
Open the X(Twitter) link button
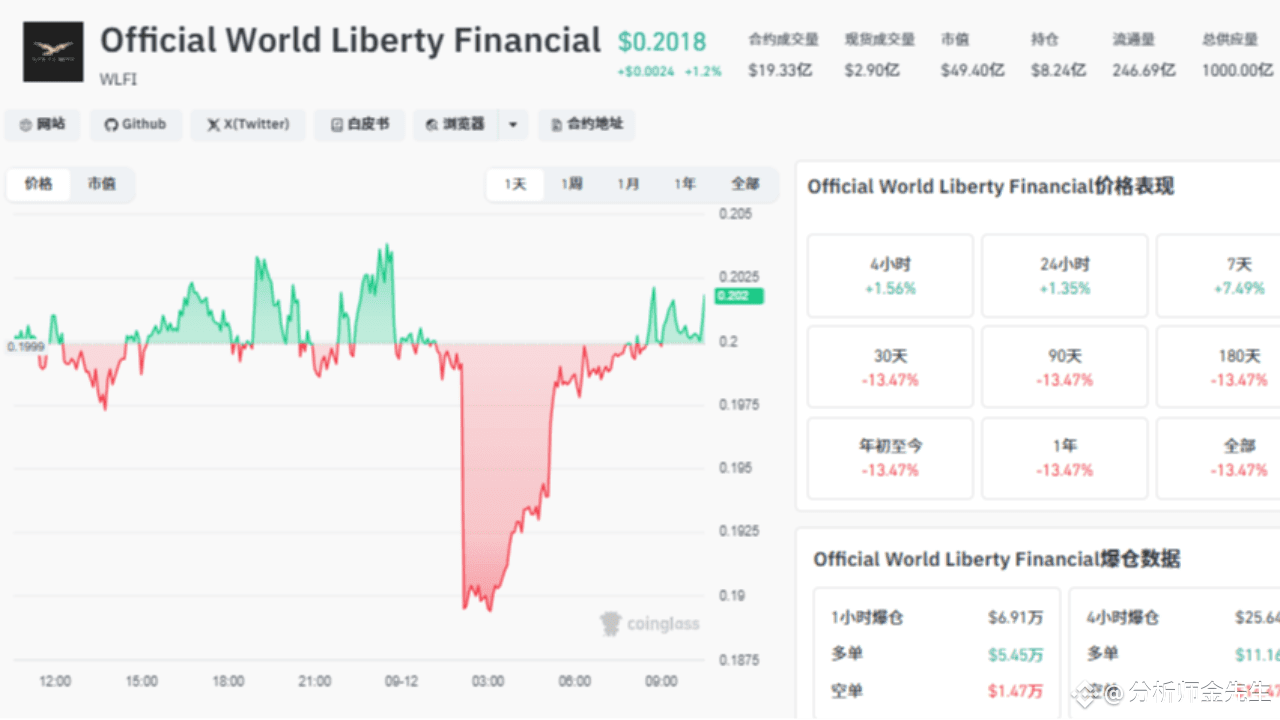tap(248, 125)
